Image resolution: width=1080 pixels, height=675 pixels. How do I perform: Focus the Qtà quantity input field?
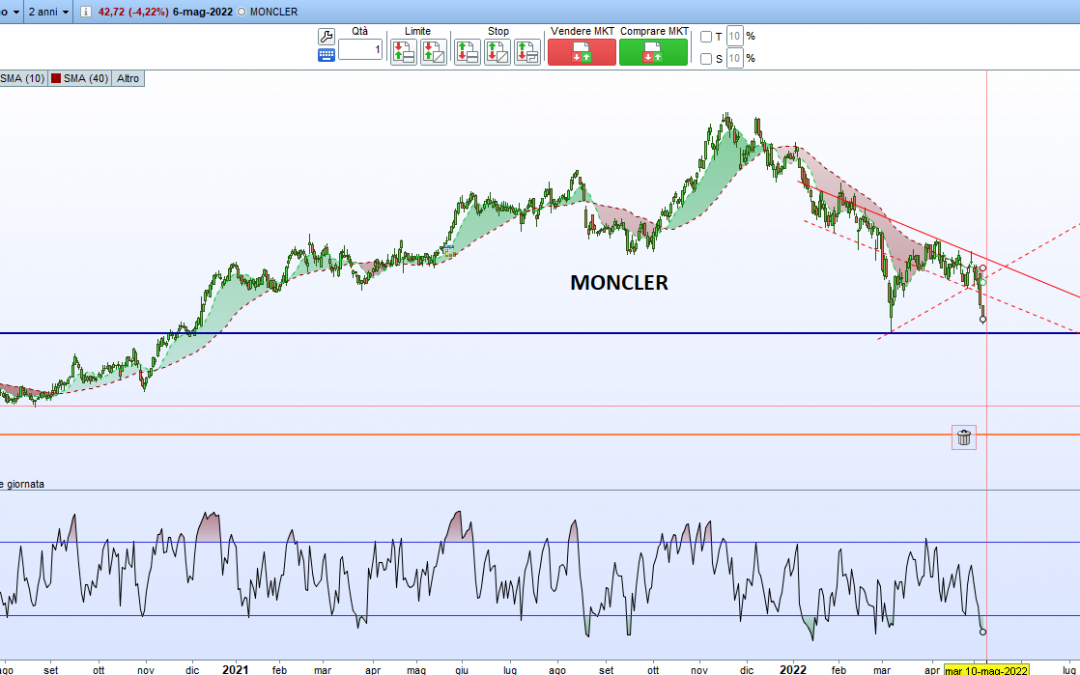pos(360,50)
